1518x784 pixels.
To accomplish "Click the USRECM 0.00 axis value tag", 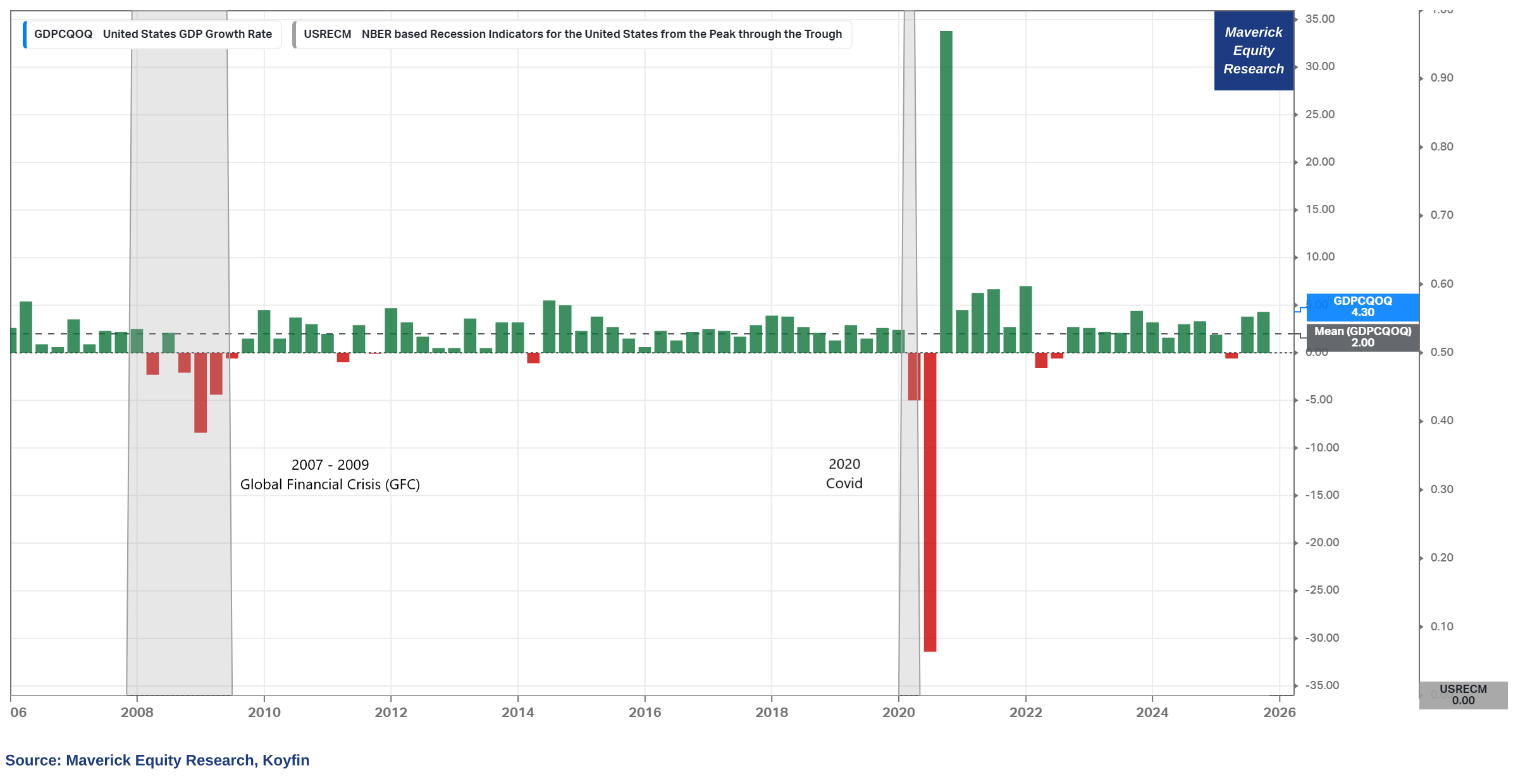I will point(1462,694).
